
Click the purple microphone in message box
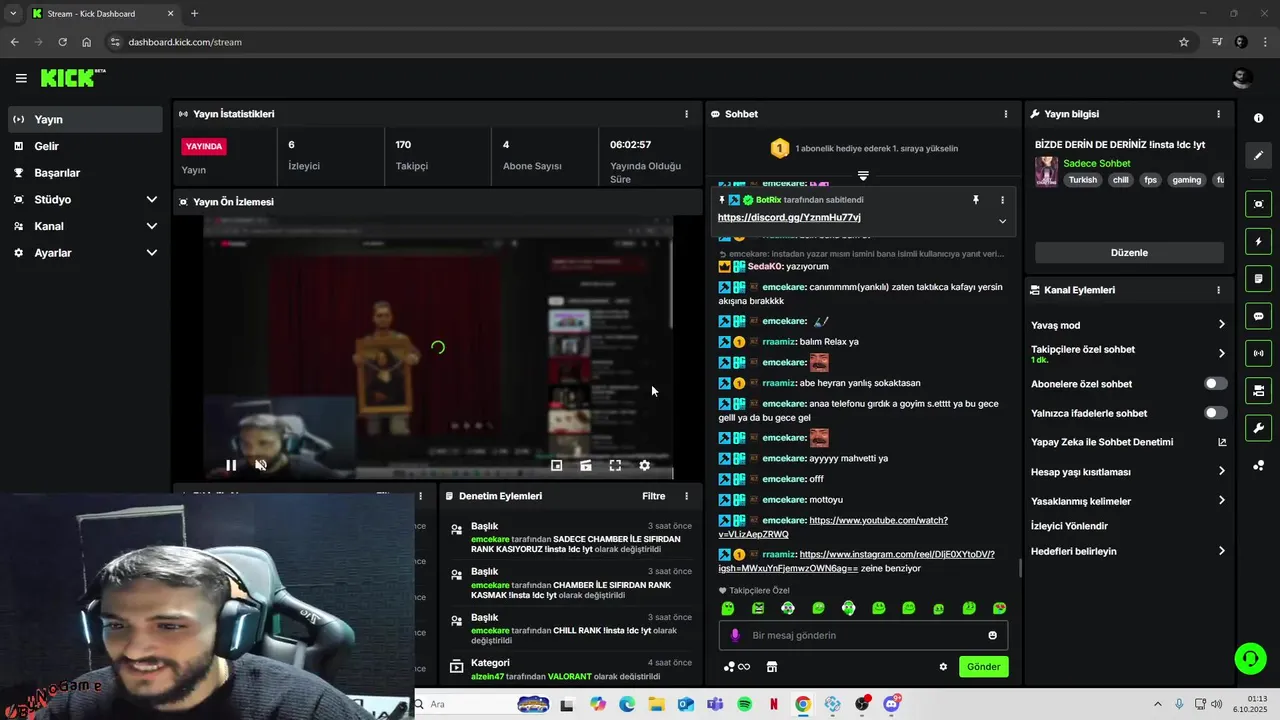[x=735, y=635]
